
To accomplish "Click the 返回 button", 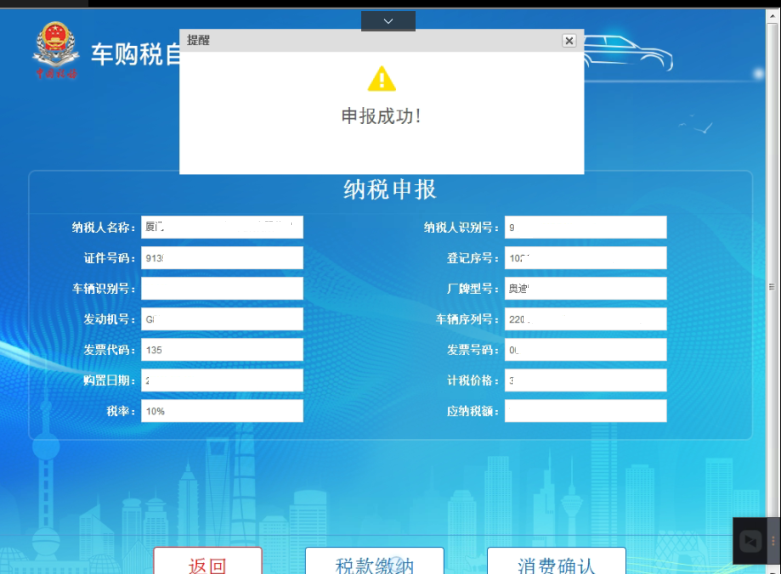I will 208,561.
